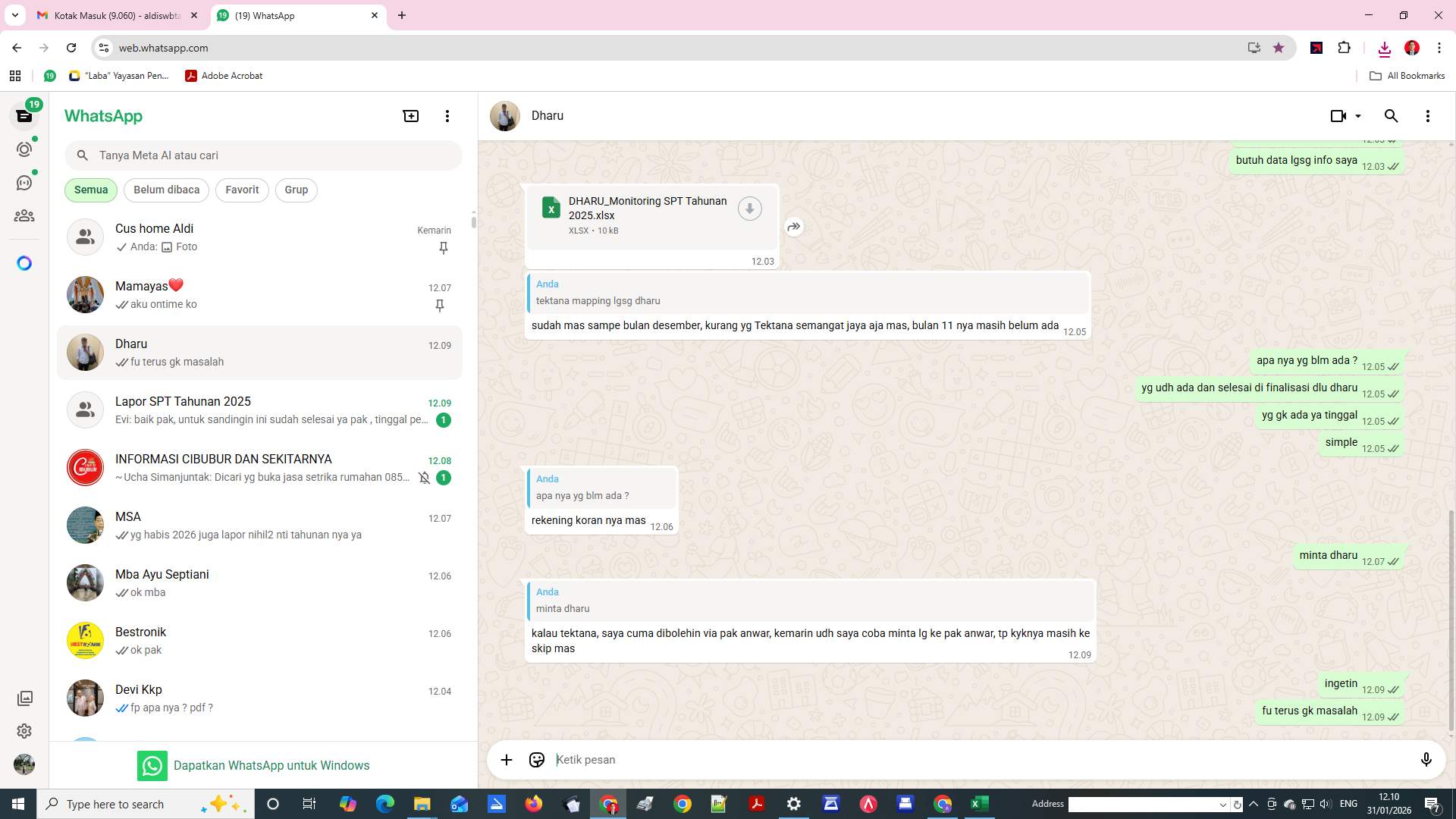The image size is (1456, 819).
Task: Enable the Favorit chat filter
Action: (241, 190)
